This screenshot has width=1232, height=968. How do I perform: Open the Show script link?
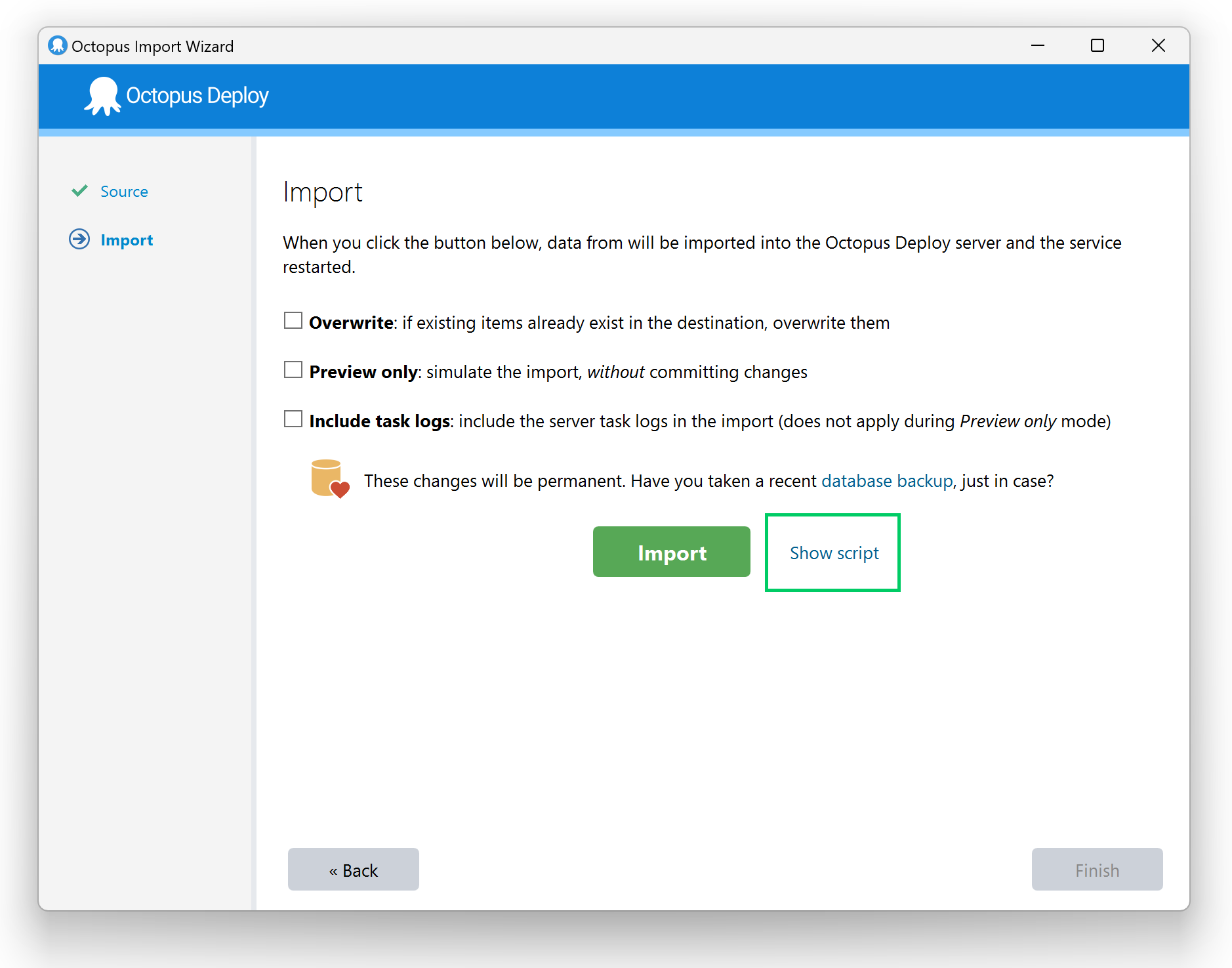tap(834, 553)
